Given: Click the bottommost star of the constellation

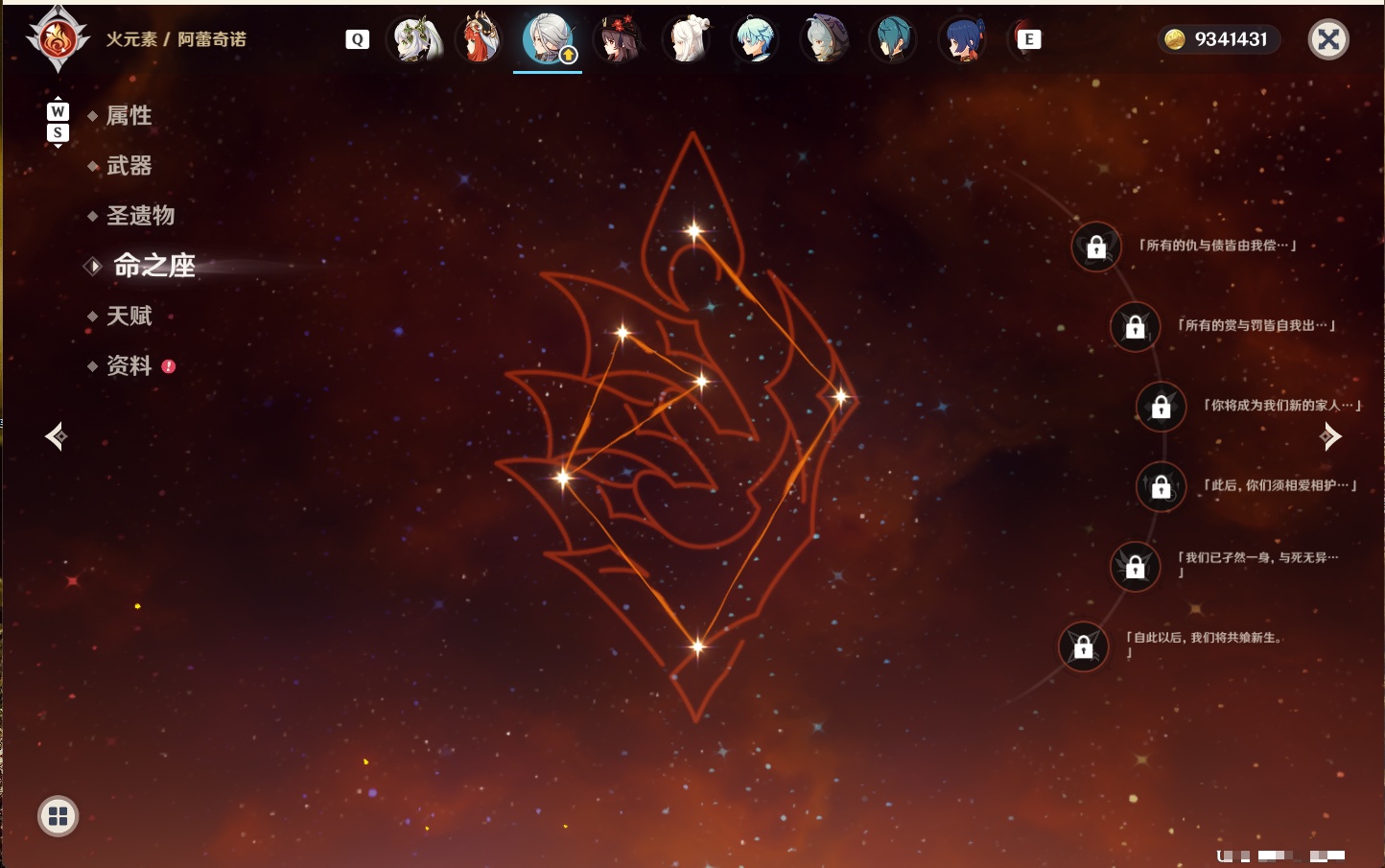Looking at the screenshot, I should [x=697, y=646].
